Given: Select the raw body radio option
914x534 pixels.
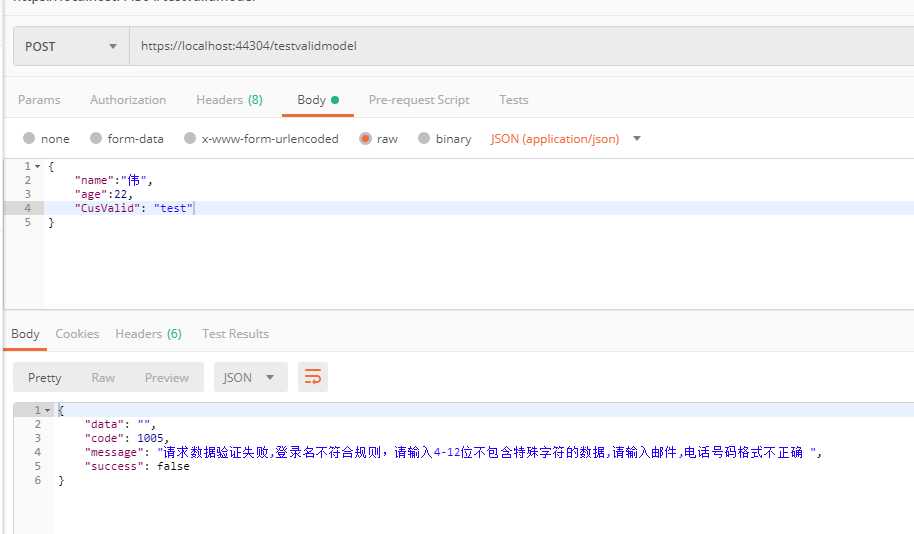Looking at the screenshot, I should coord(365,138).
